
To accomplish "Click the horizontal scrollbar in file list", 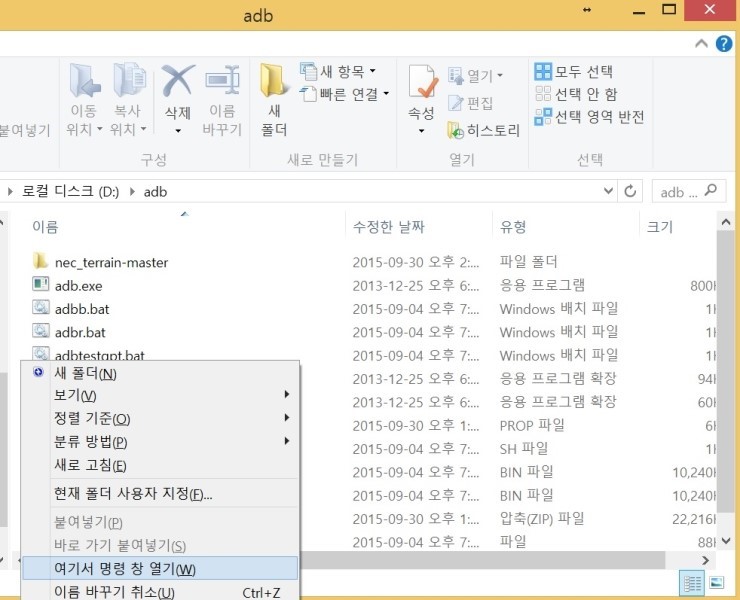I will point(500,561).
